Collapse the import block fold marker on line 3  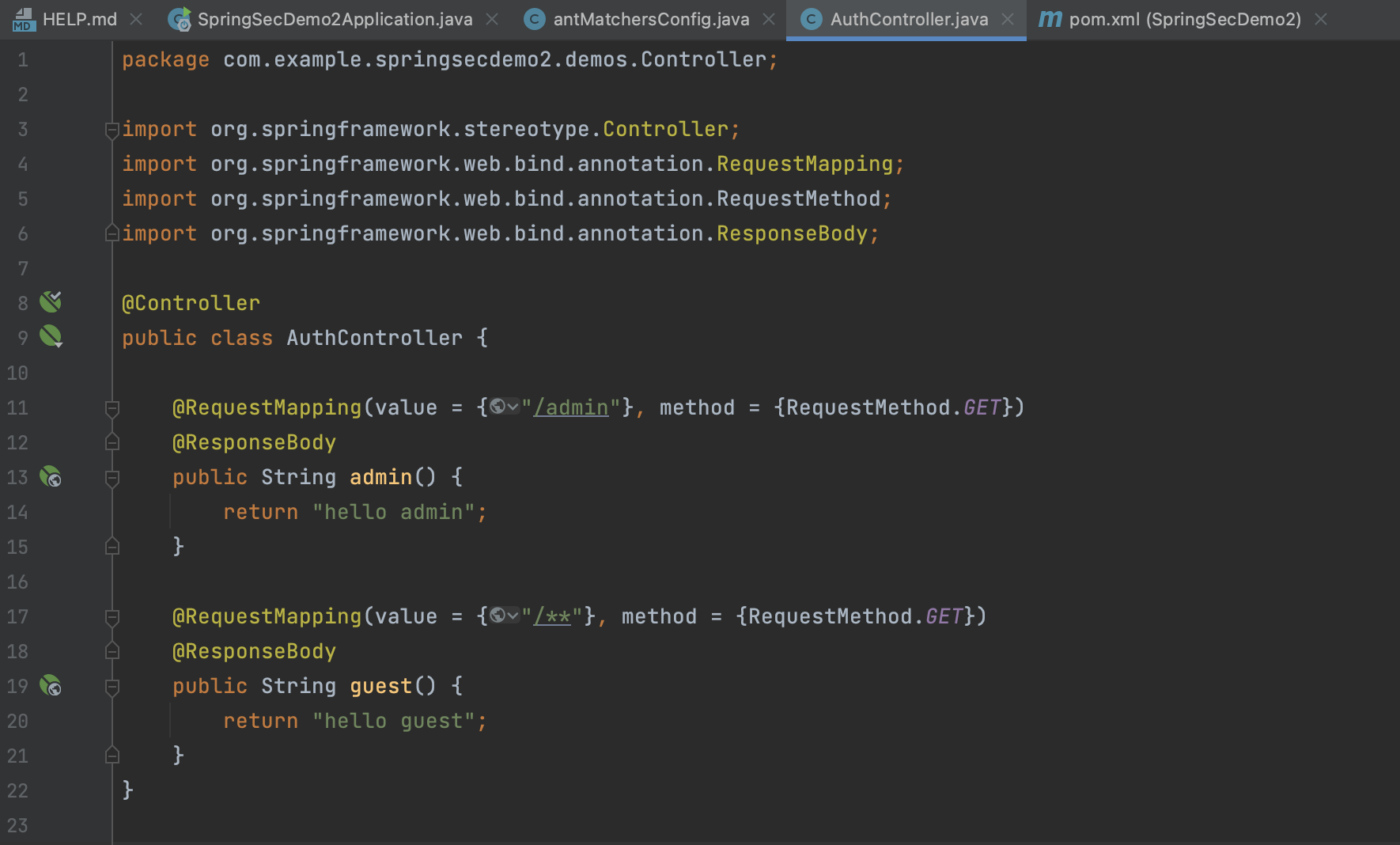pyautogui.click(x=112, y=130)
